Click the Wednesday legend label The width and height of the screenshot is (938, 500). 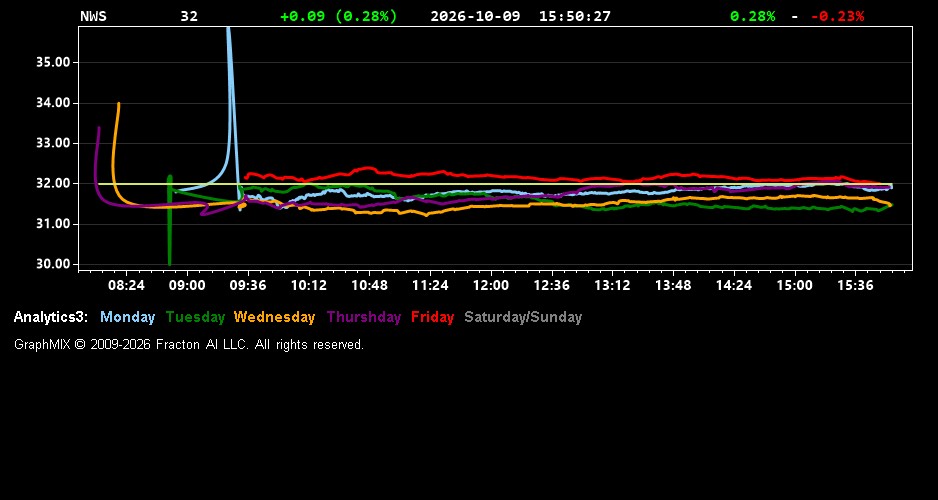(275, 318)
